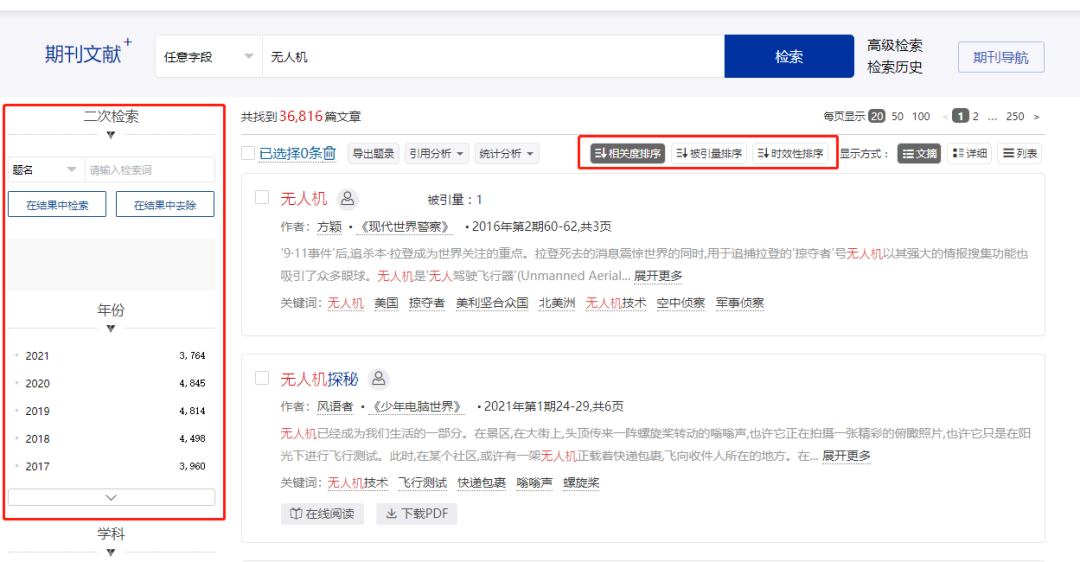Go to results page 250

[1015, 116]
